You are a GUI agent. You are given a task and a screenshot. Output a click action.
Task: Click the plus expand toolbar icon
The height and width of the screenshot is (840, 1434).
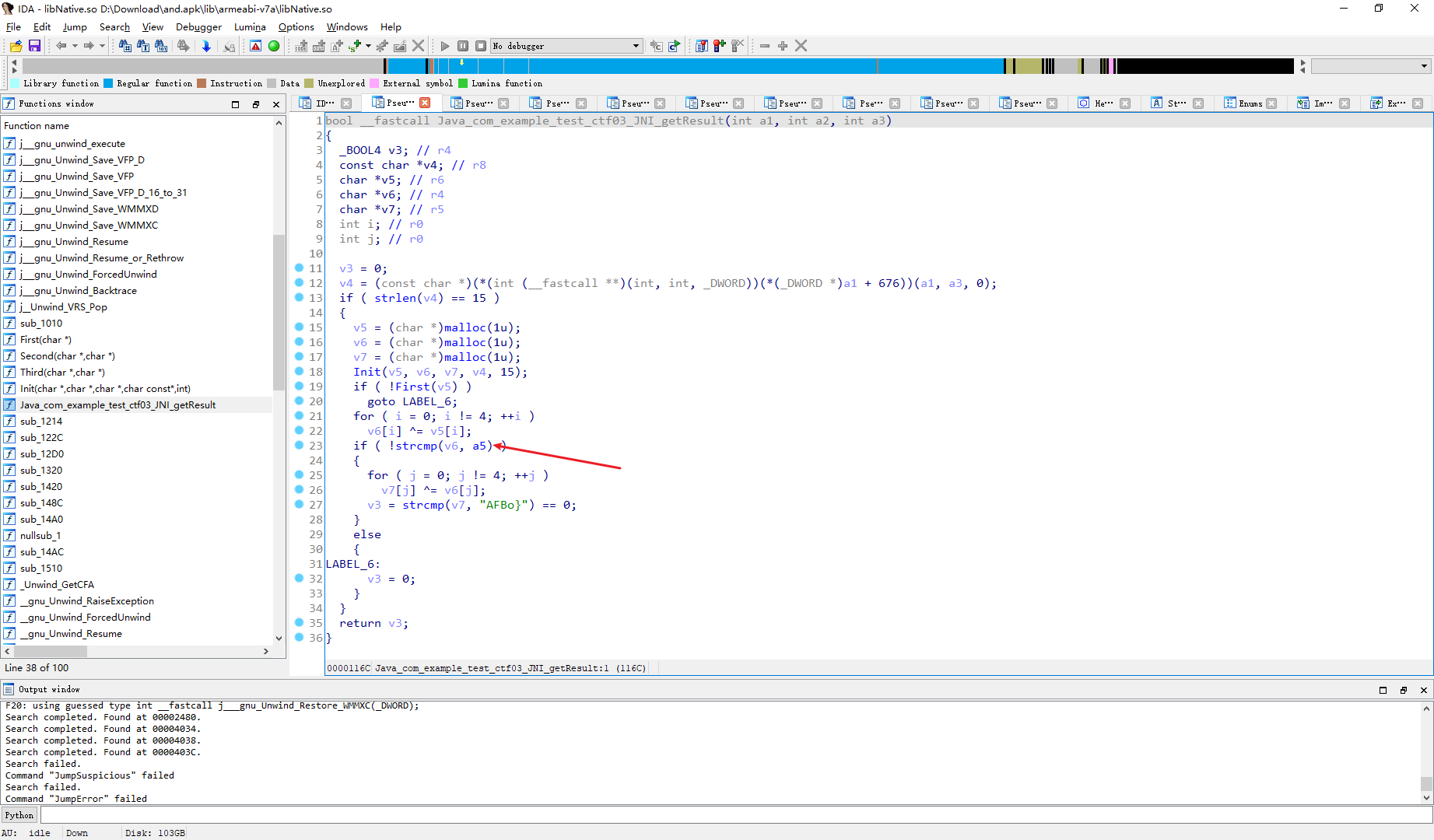click(x=783, y=46)
